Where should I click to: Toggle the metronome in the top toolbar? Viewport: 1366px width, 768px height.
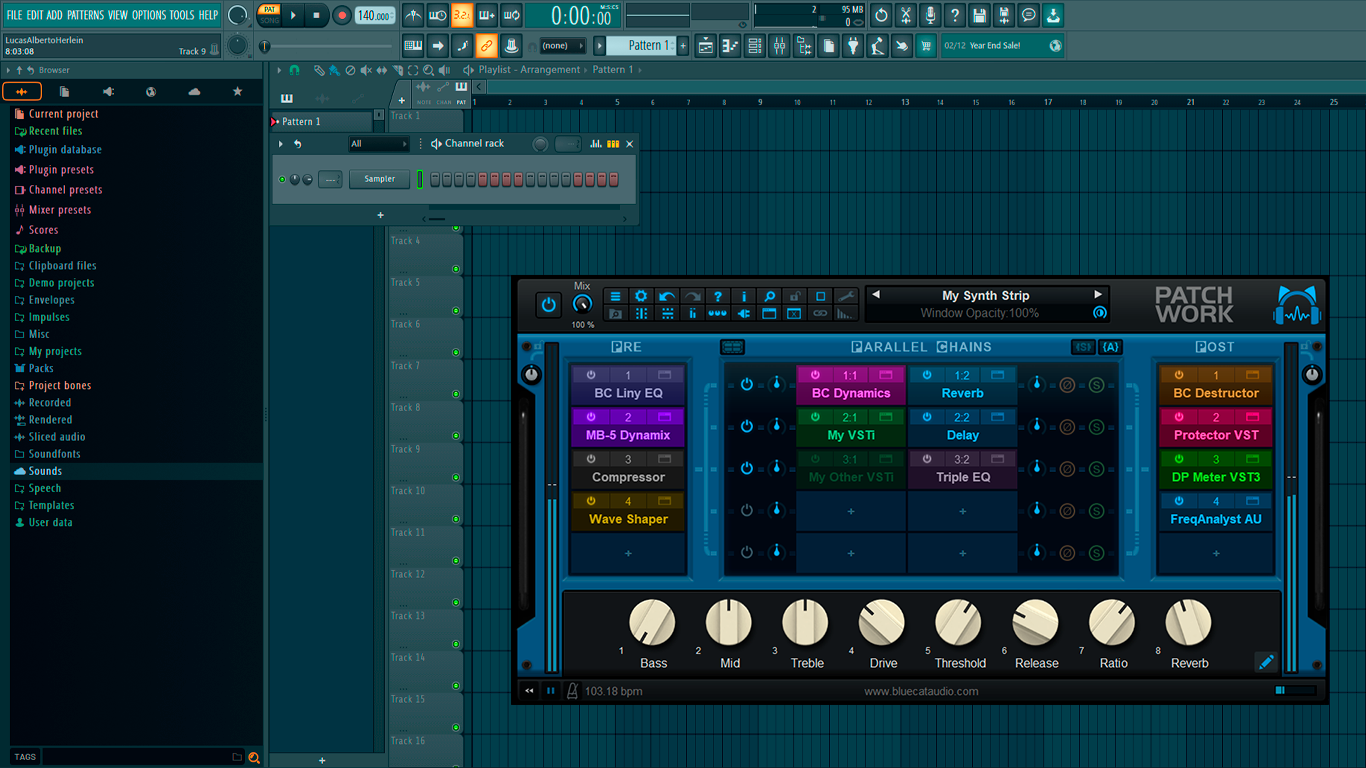pos(413,16)
